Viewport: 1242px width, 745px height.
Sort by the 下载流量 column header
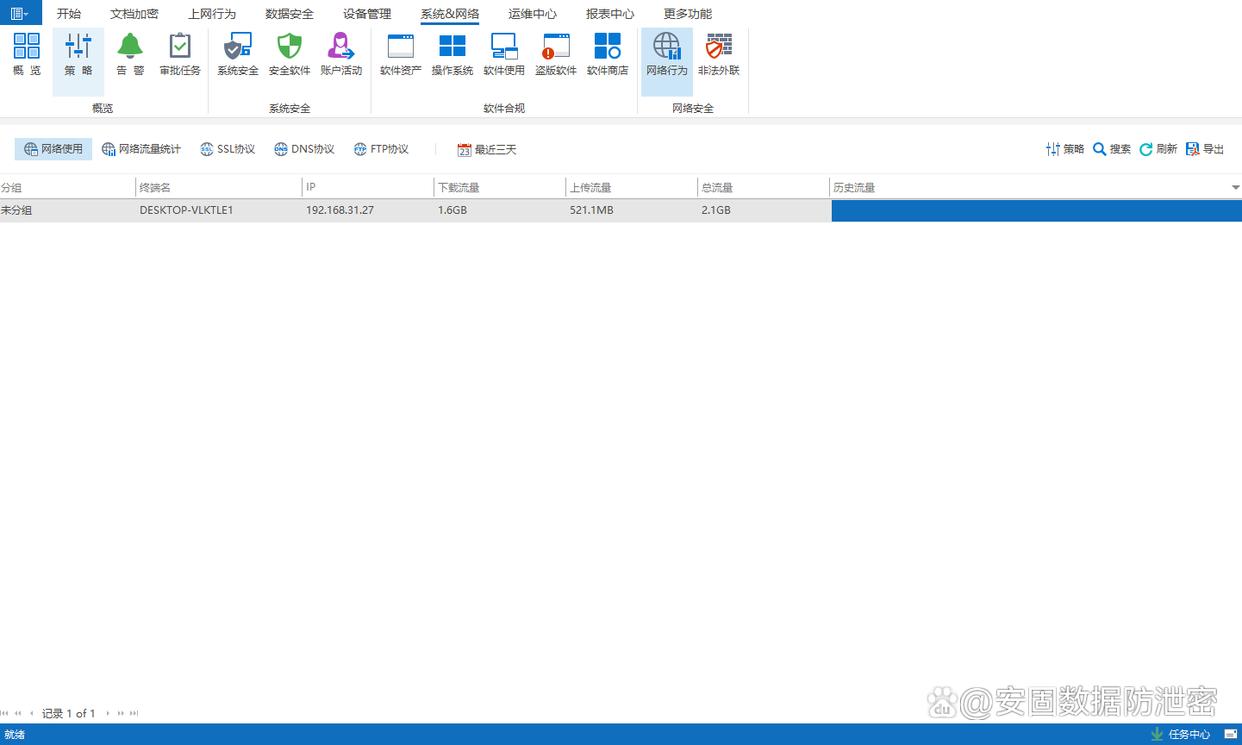(500, 187)
